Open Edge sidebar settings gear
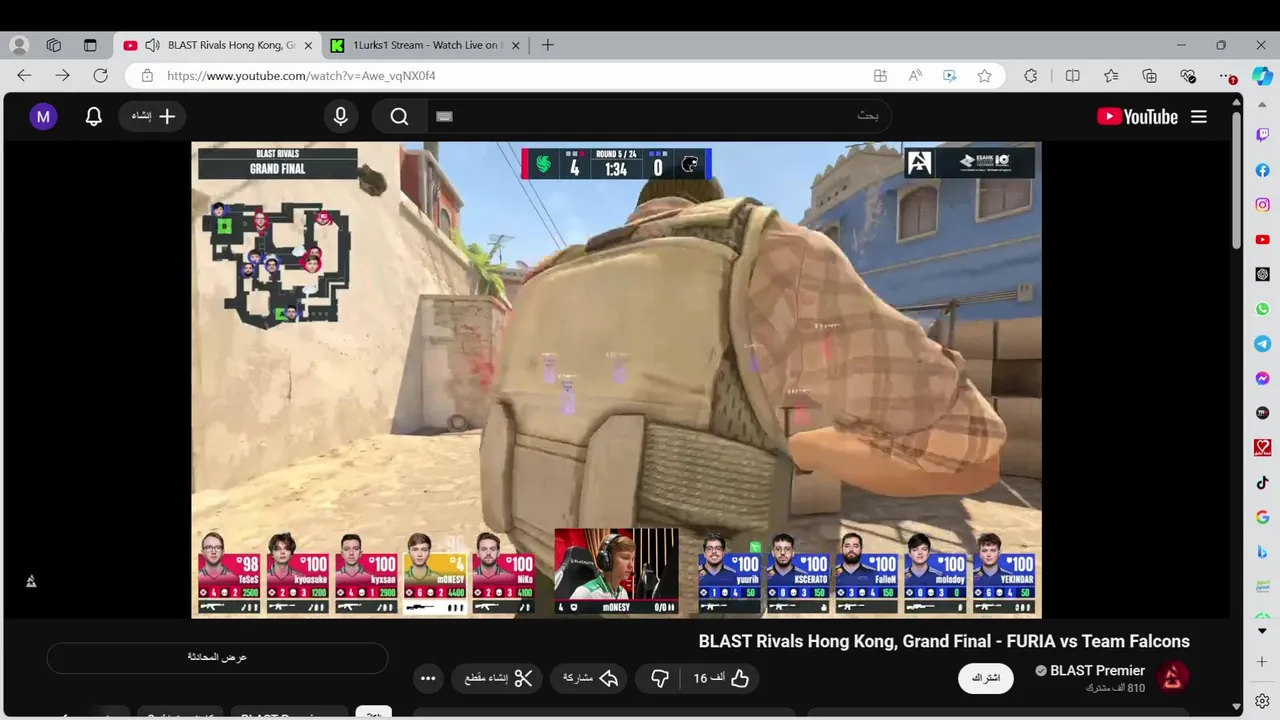Screen dimensions: 1280x720 click(1262, 701)
